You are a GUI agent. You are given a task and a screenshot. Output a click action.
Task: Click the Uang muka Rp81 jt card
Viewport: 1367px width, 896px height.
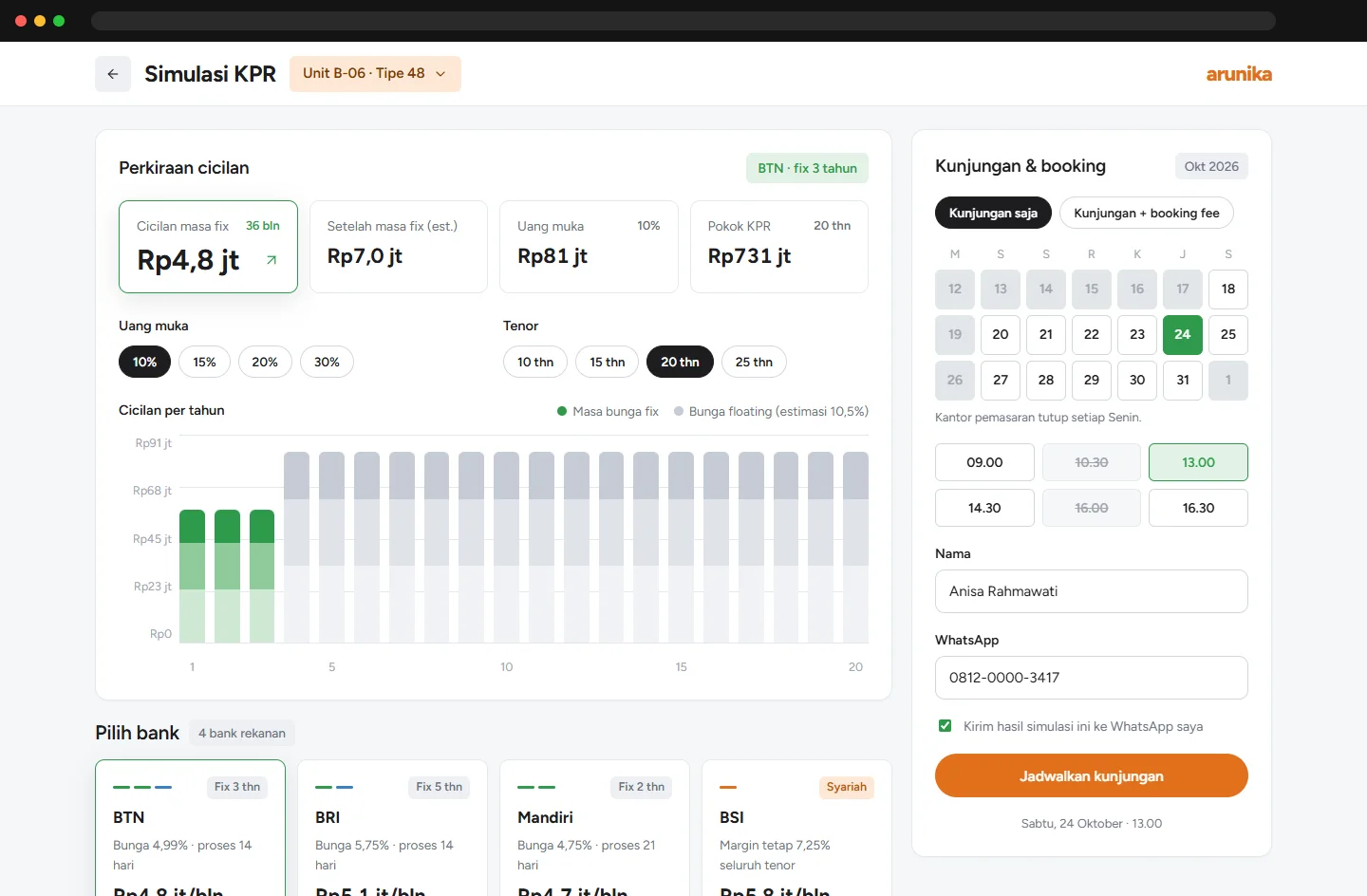click(589, 247)
